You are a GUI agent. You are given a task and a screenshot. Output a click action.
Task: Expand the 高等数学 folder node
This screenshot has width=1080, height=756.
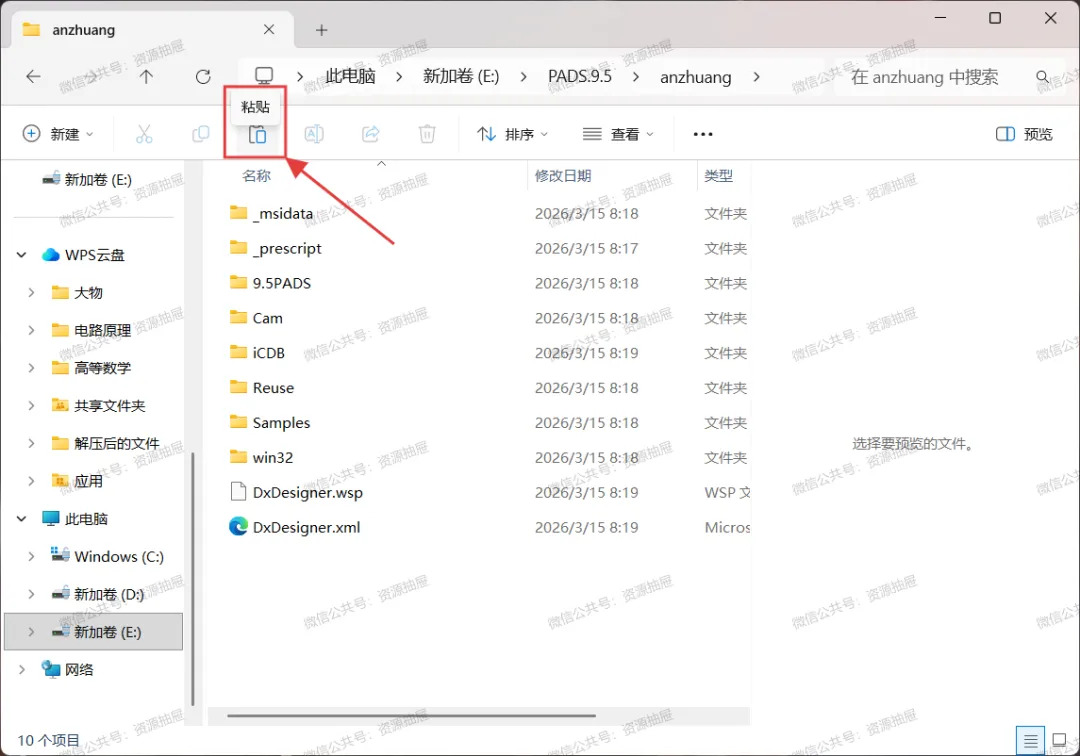31,368
